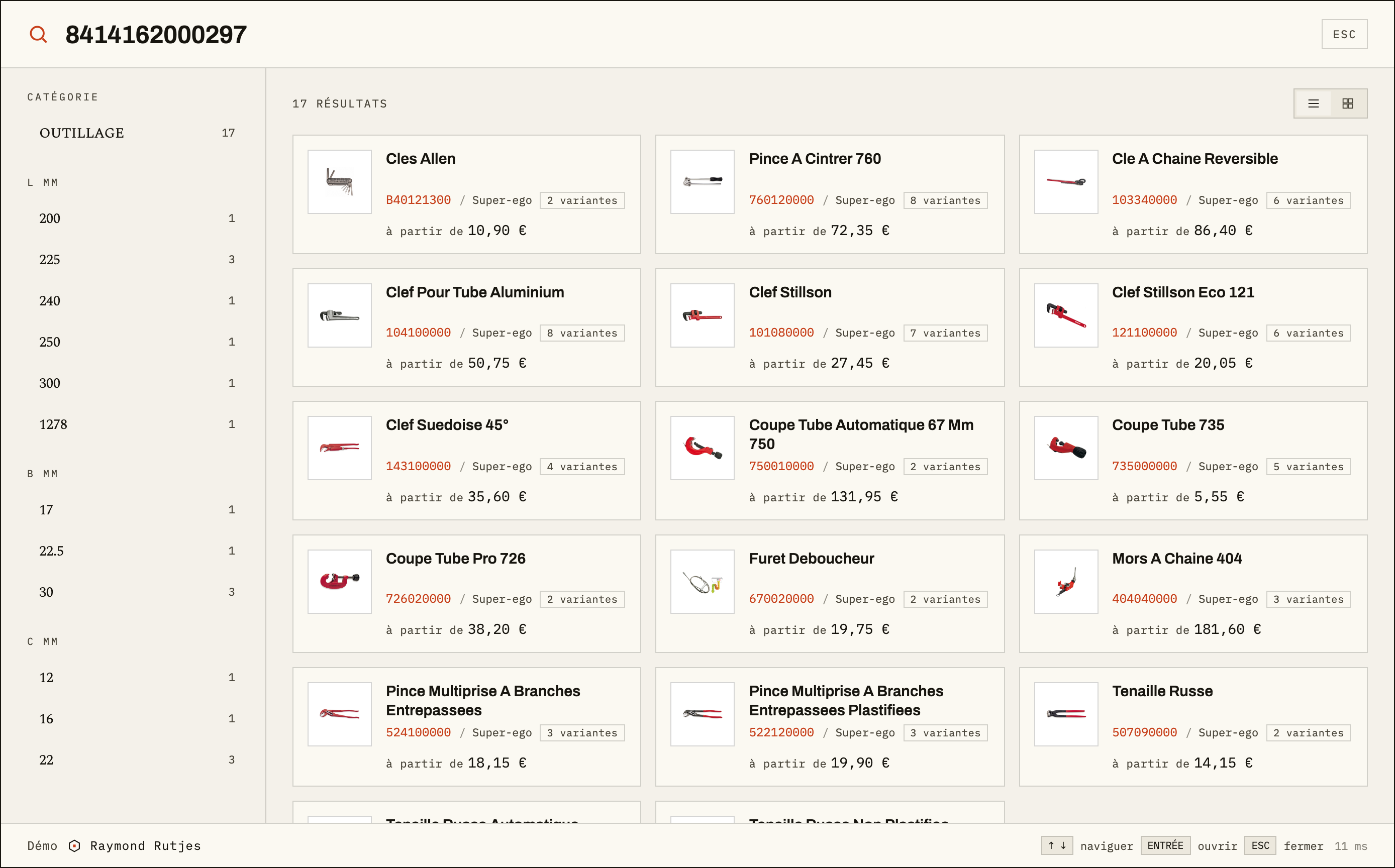Click price 181,60 € on Mors A Chaine

pyautogui.click(x=1227, y=629)
